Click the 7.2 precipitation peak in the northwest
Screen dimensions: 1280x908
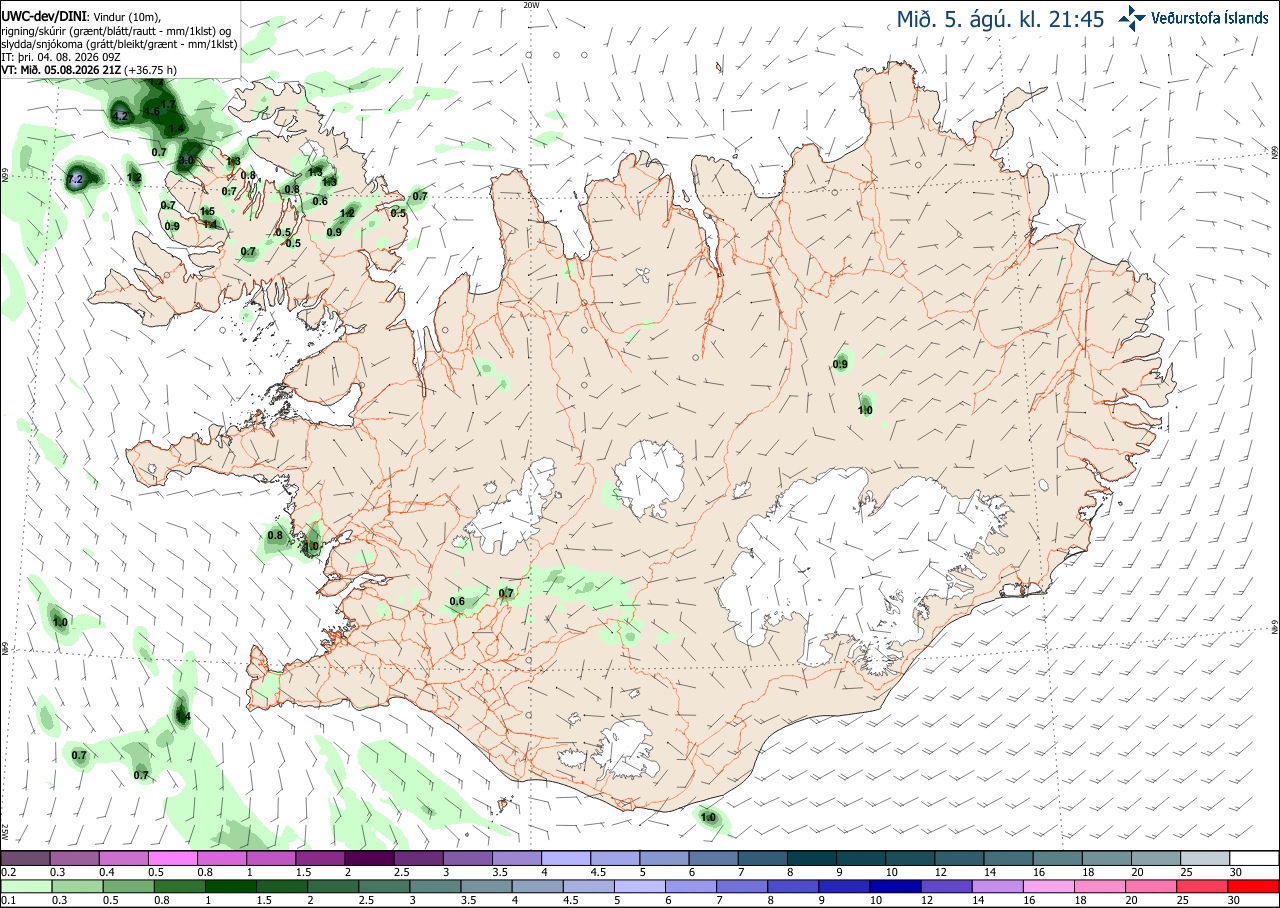75,179
